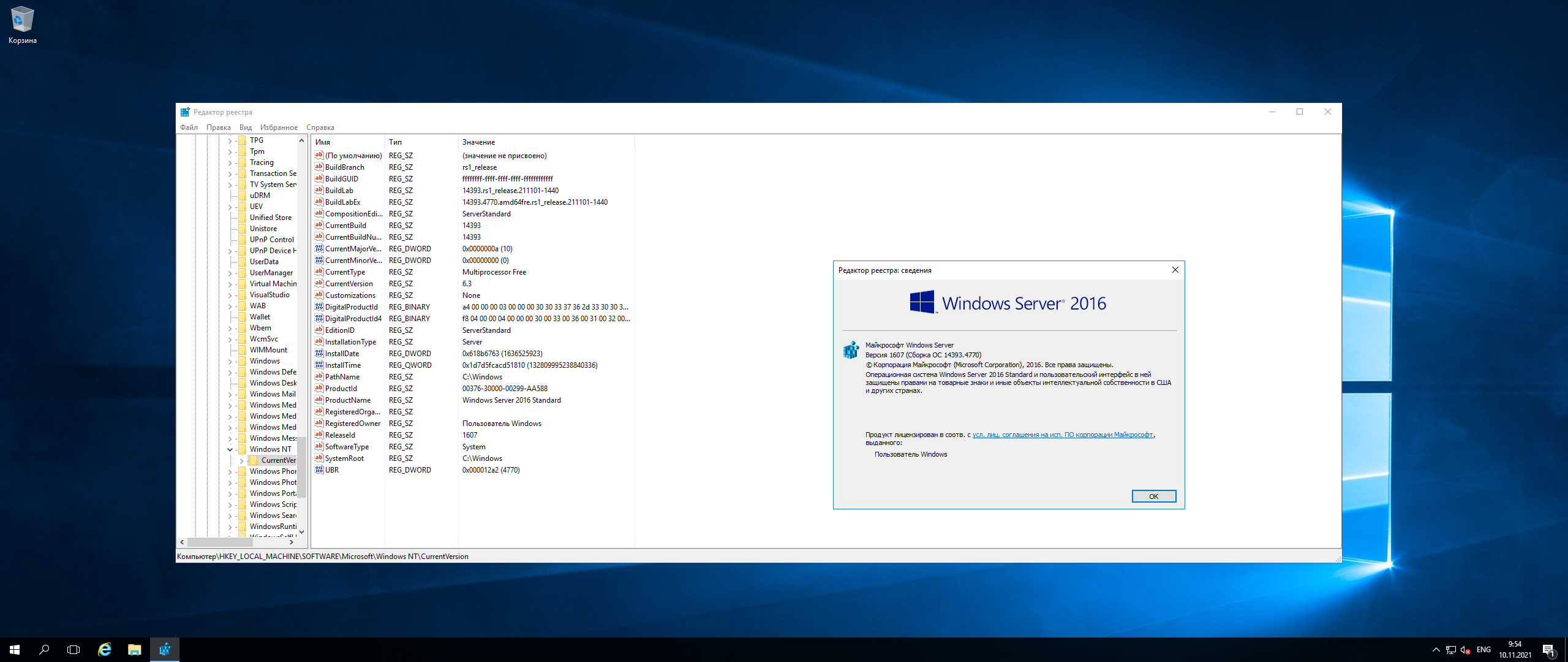Expand the UserManager tree node
Image resolution: width=1568 pixels, height=662 pixels.
(x=230, y=273)
